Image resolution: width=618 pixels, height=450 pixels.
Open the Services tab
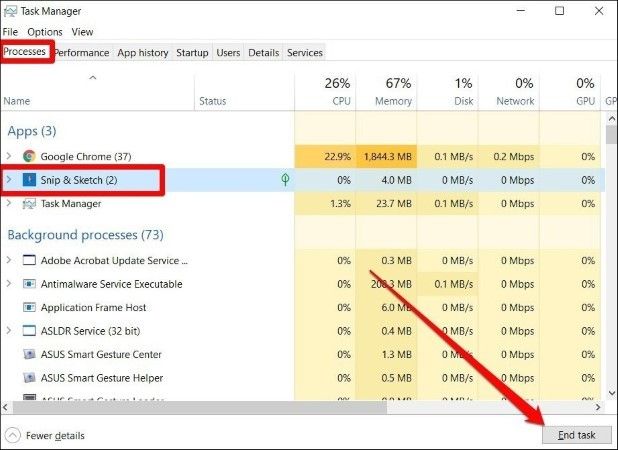click(305, 53)
